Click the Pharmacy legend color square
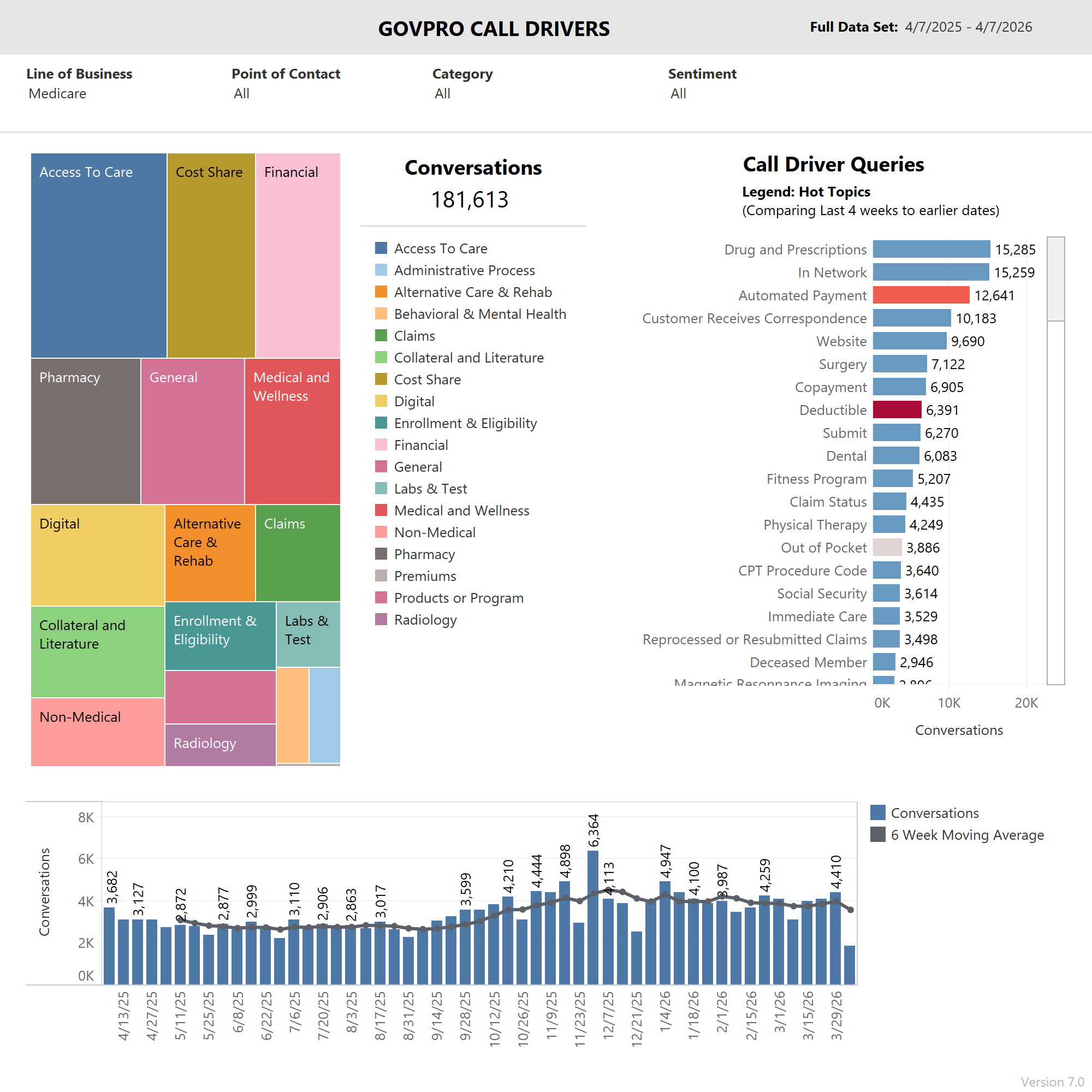Image resolution: width=1092 pixels, height=1092 pixels. [x=381, y=554]
